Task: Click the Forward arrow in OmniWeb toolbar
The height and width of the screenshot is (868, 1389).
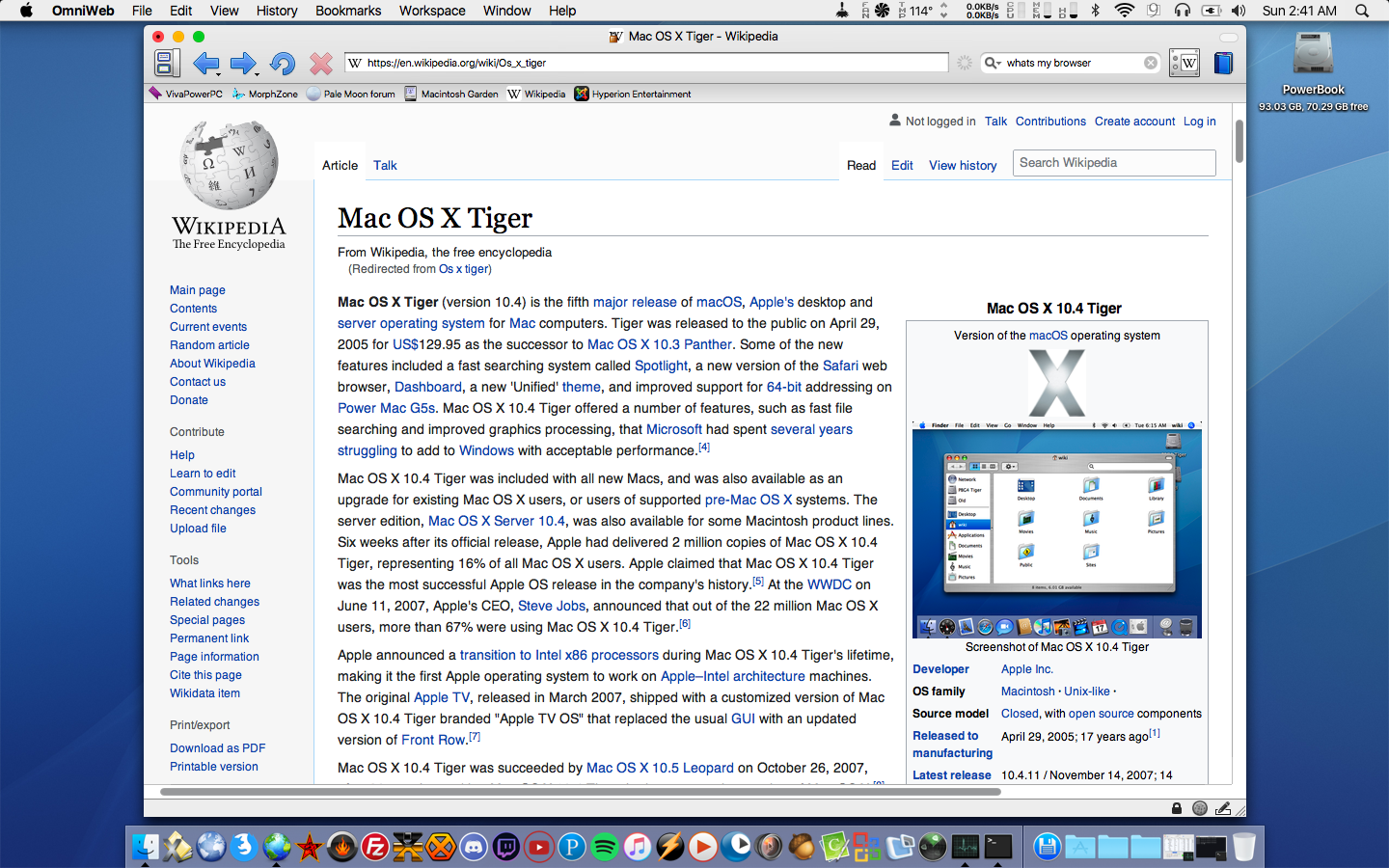Action: point(243,64)
